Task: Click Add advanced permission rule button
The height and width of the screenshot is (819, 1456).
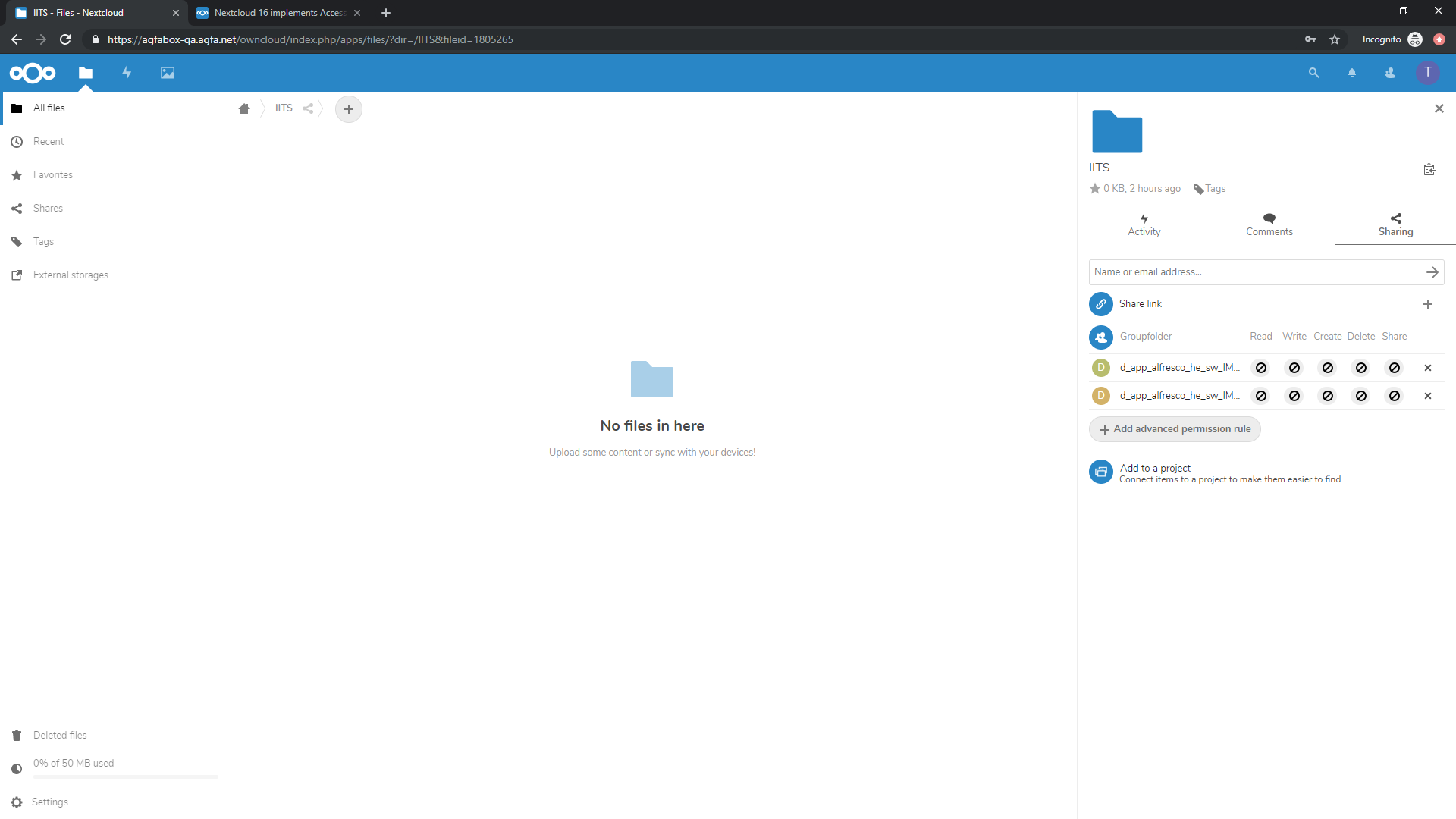Action: tap(1175, 429)
